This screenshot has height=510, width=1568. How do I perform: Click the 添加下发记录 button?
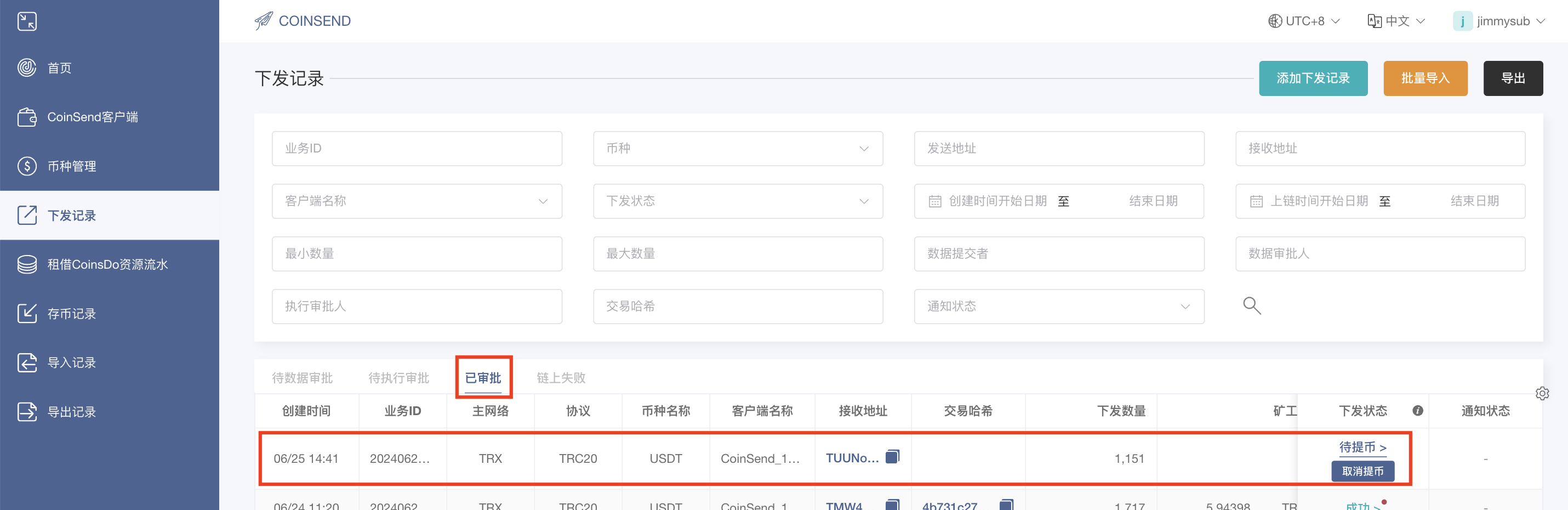[x=1313, y=78]
